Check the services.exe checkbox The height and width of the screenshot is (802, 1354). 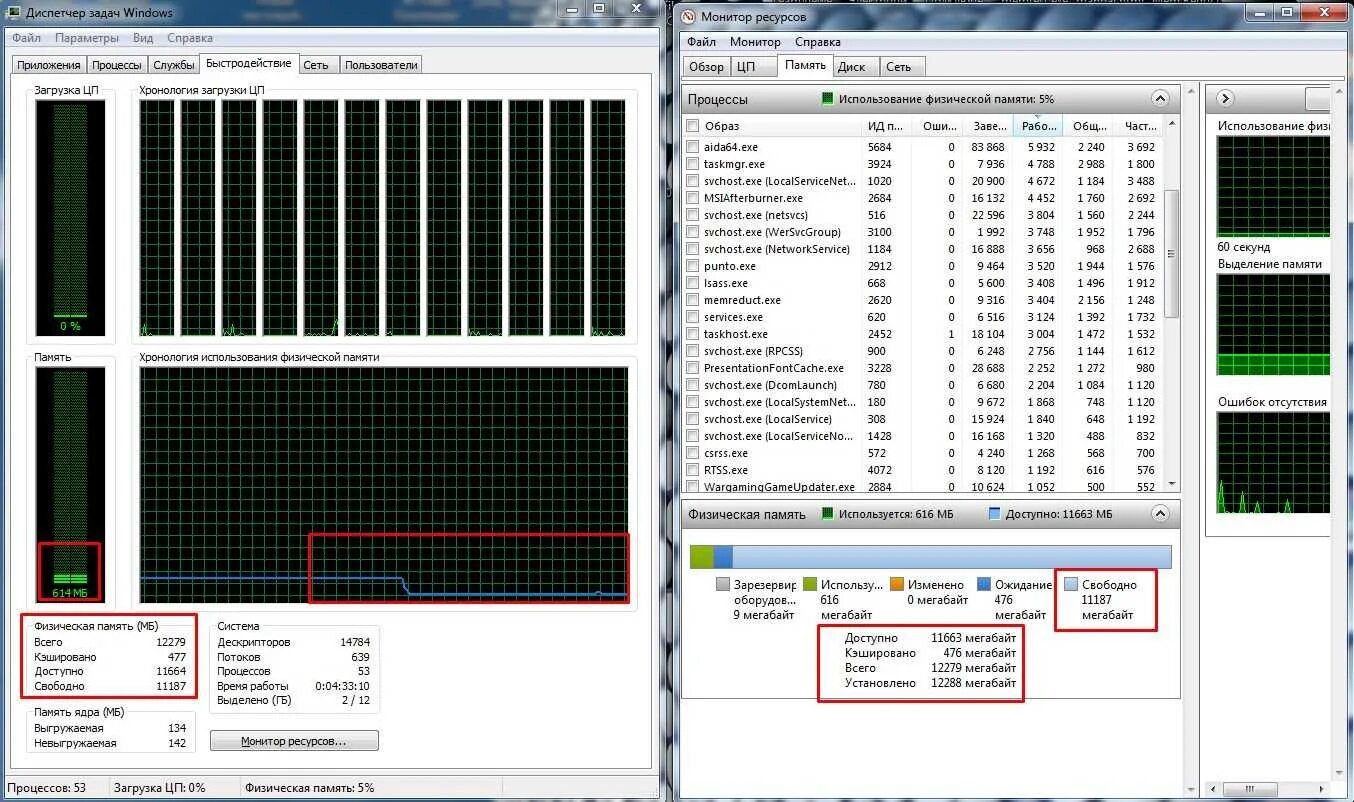pyautogui.click(x=693, y=317)
